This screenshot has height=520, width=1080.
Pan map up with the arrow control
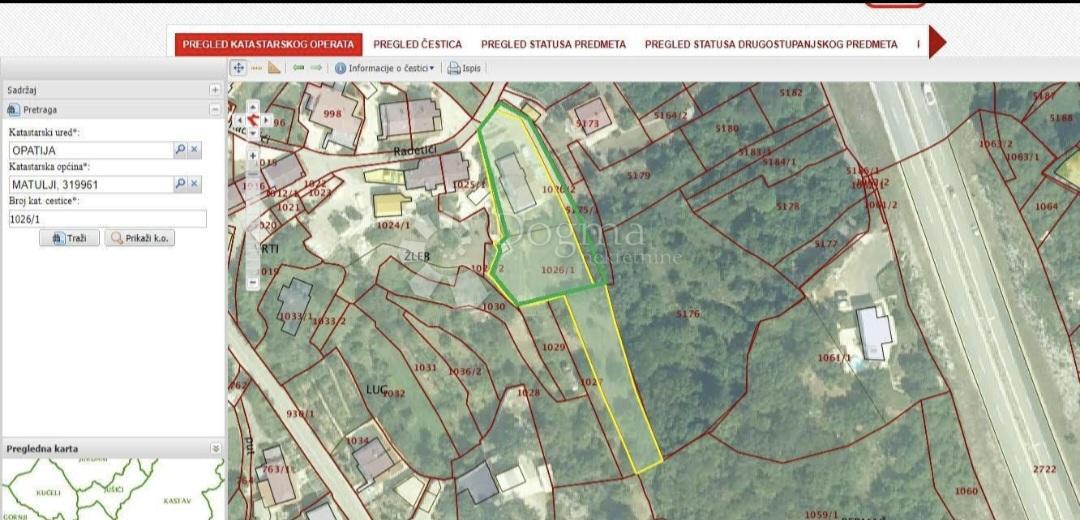[253, 107]
